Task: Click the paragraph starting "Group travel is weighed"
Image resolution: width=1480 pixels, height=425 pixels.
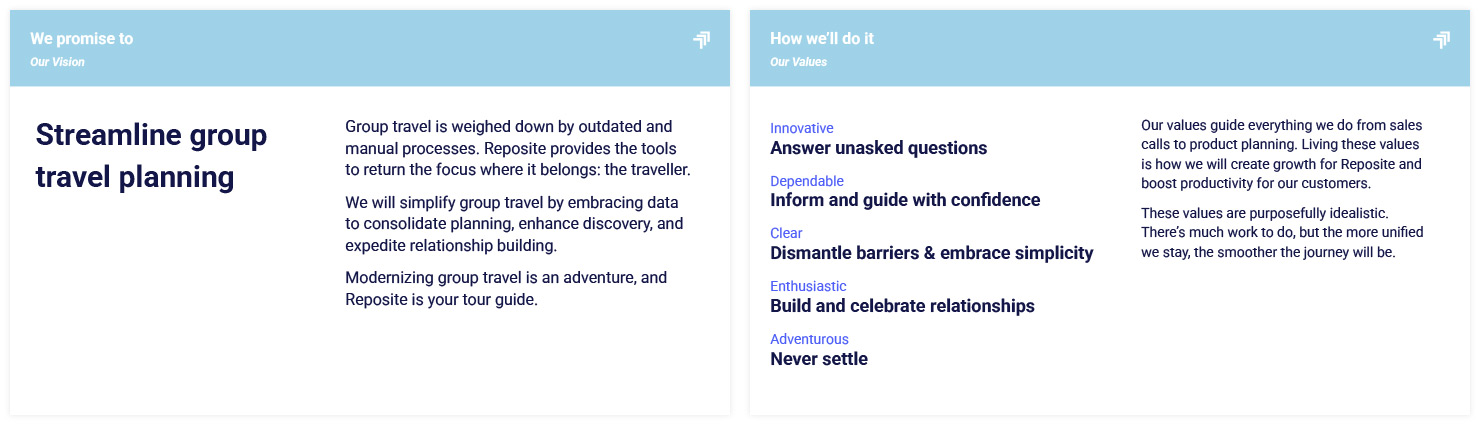Action: 517,148
